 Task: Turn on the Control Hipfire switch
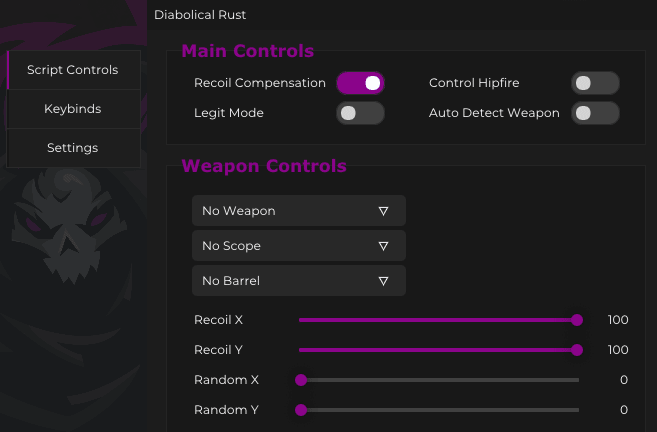pos(595,83)
